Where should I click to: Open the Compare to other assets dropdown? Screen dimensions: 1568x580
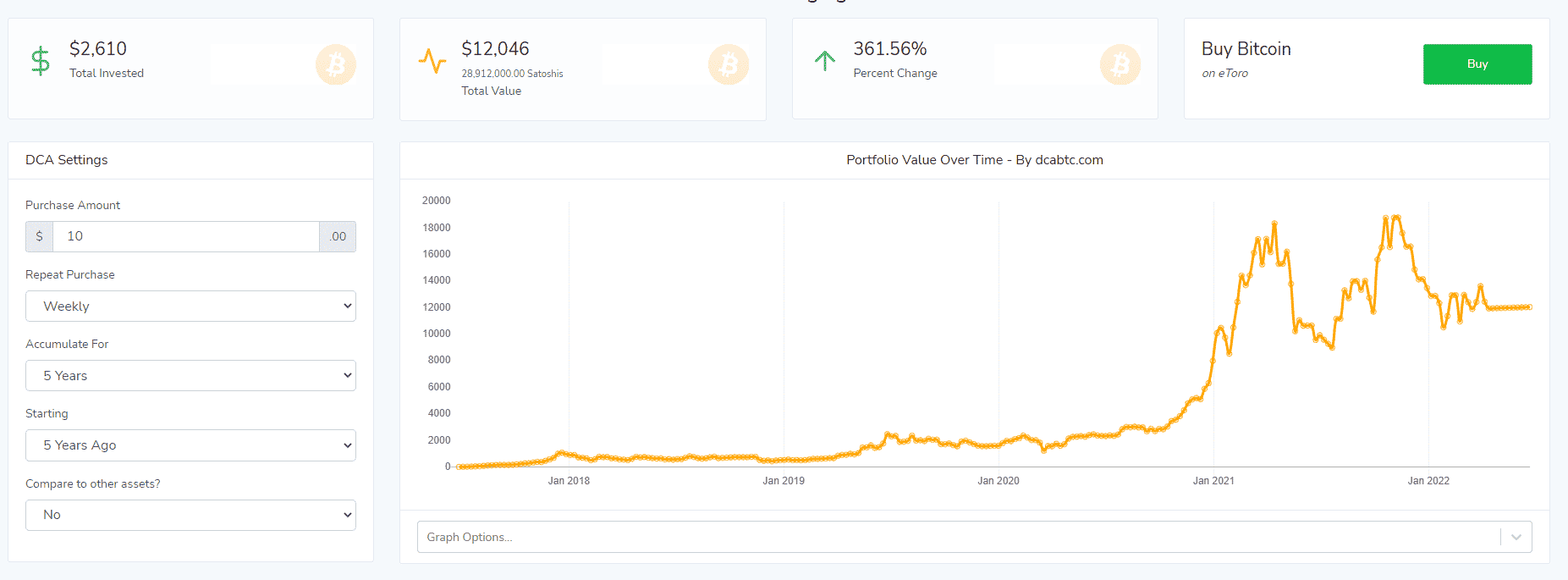(x=190, y=515)
